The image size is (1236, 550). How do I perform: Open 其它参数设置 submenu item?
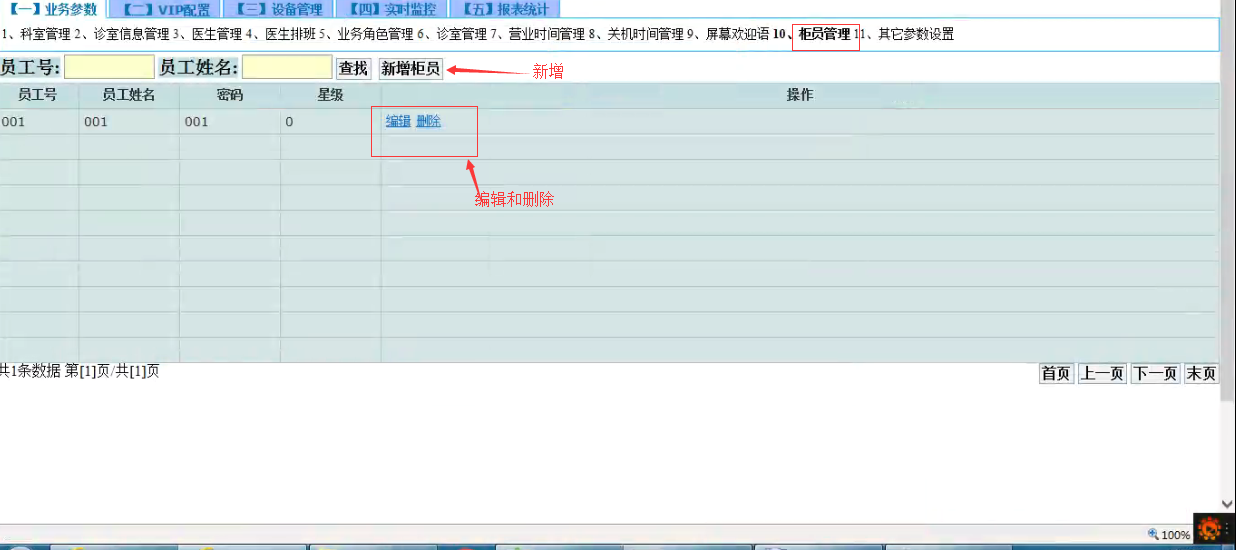coord(915,34)
